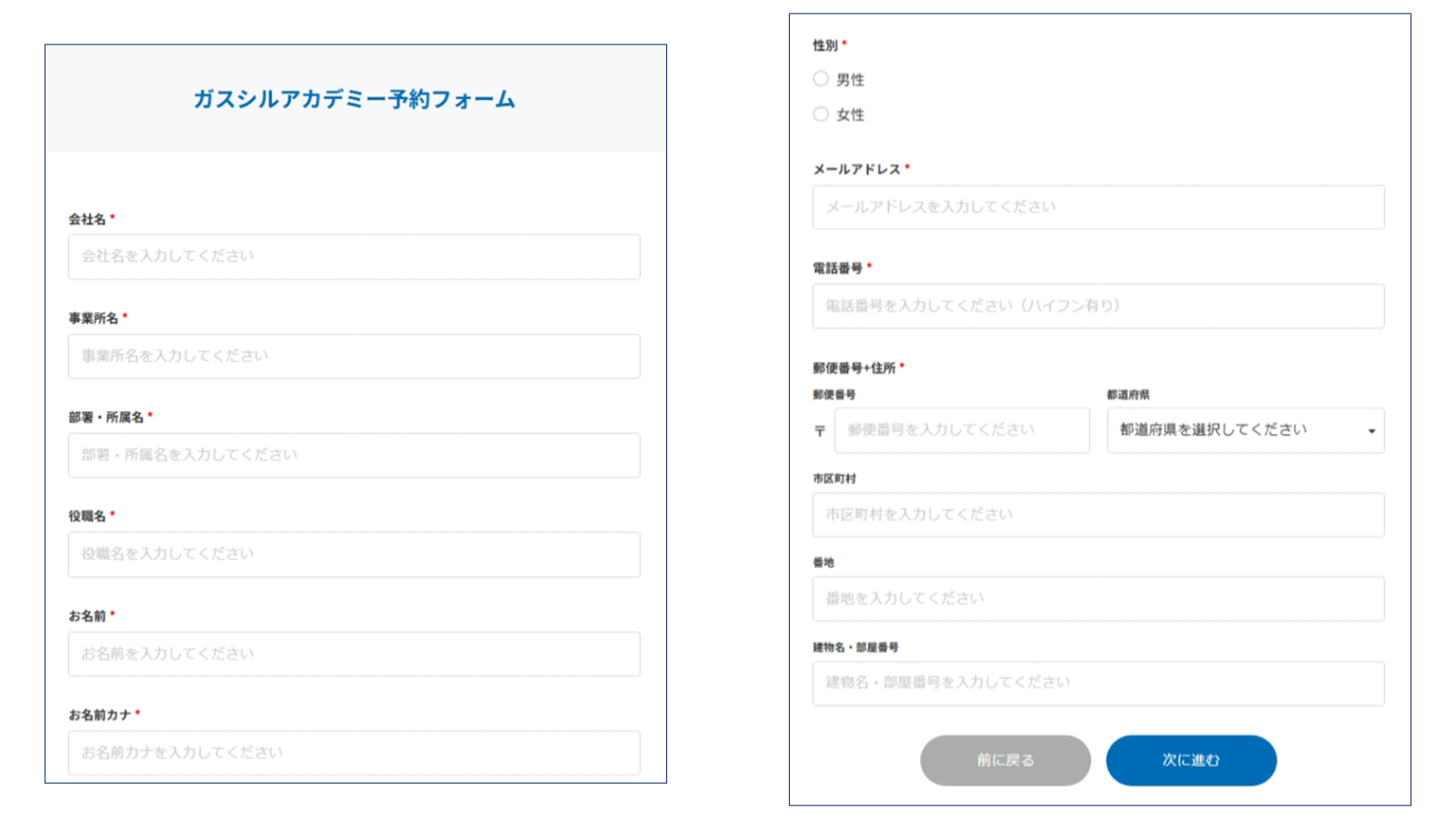The height and width of the screenshot is (819, 1456).
Task: Click the お名前カナ katakana name field
Action: click(353, 752)
